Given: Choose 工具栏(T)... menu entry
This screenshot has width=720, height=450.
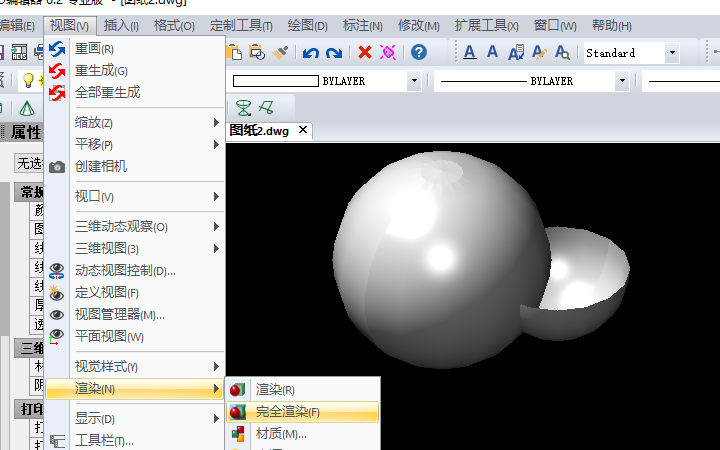Looking at the screenshot, I should point(135,441).
